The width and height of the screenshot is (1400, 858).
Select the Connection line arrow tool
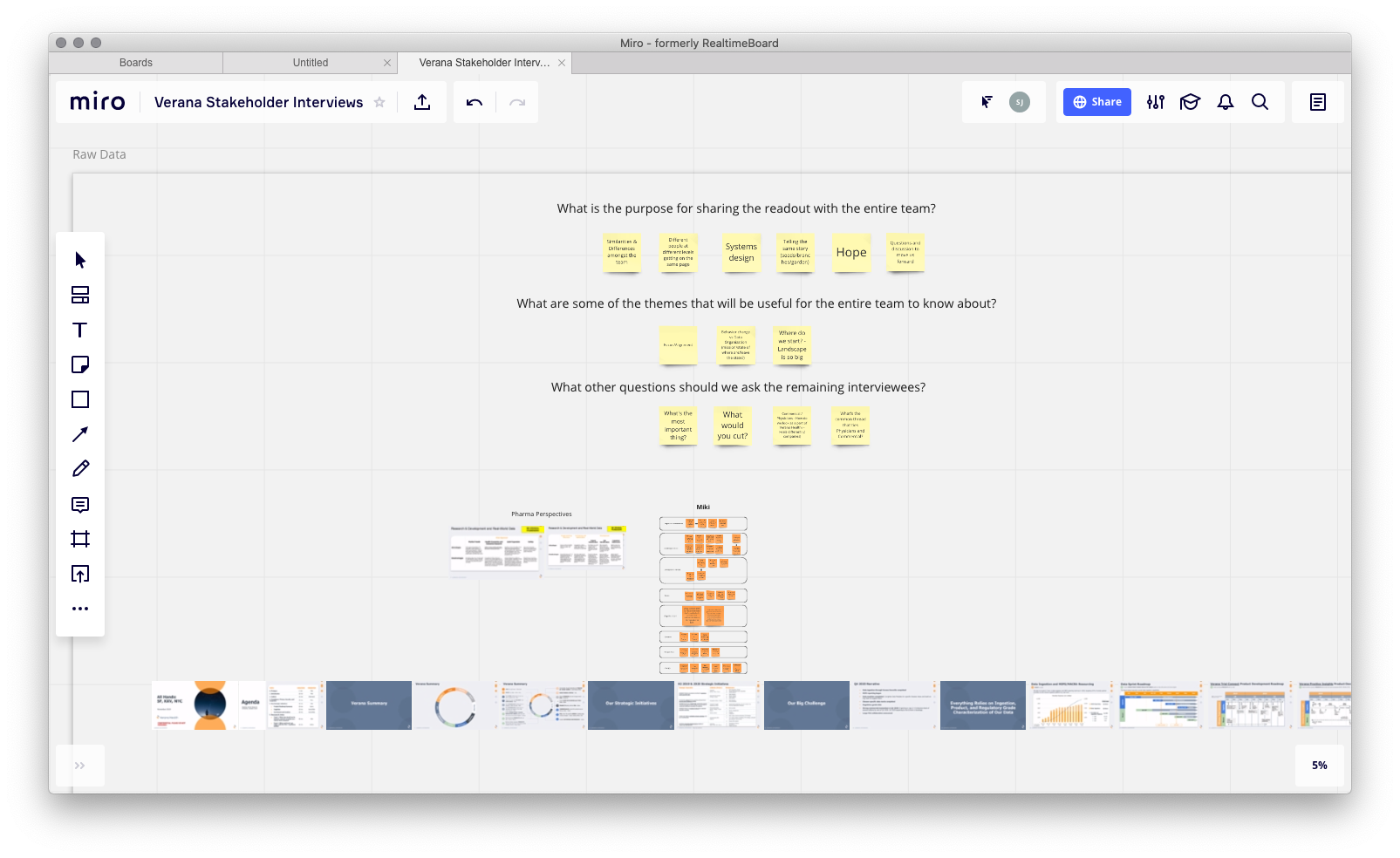coord(80,434)
